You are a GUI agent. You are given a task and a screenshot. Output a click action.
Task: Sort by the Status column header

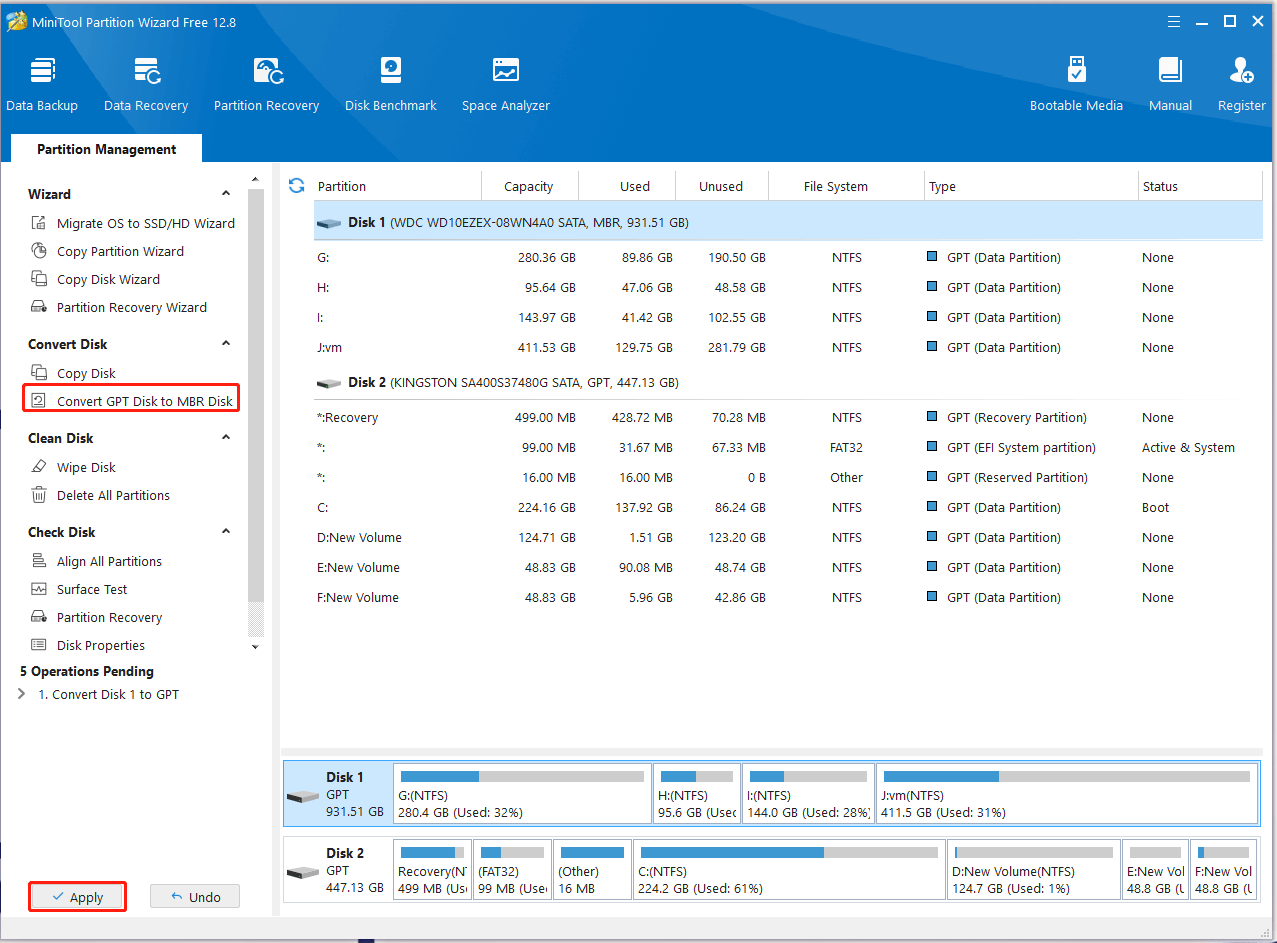(1200, 186)
